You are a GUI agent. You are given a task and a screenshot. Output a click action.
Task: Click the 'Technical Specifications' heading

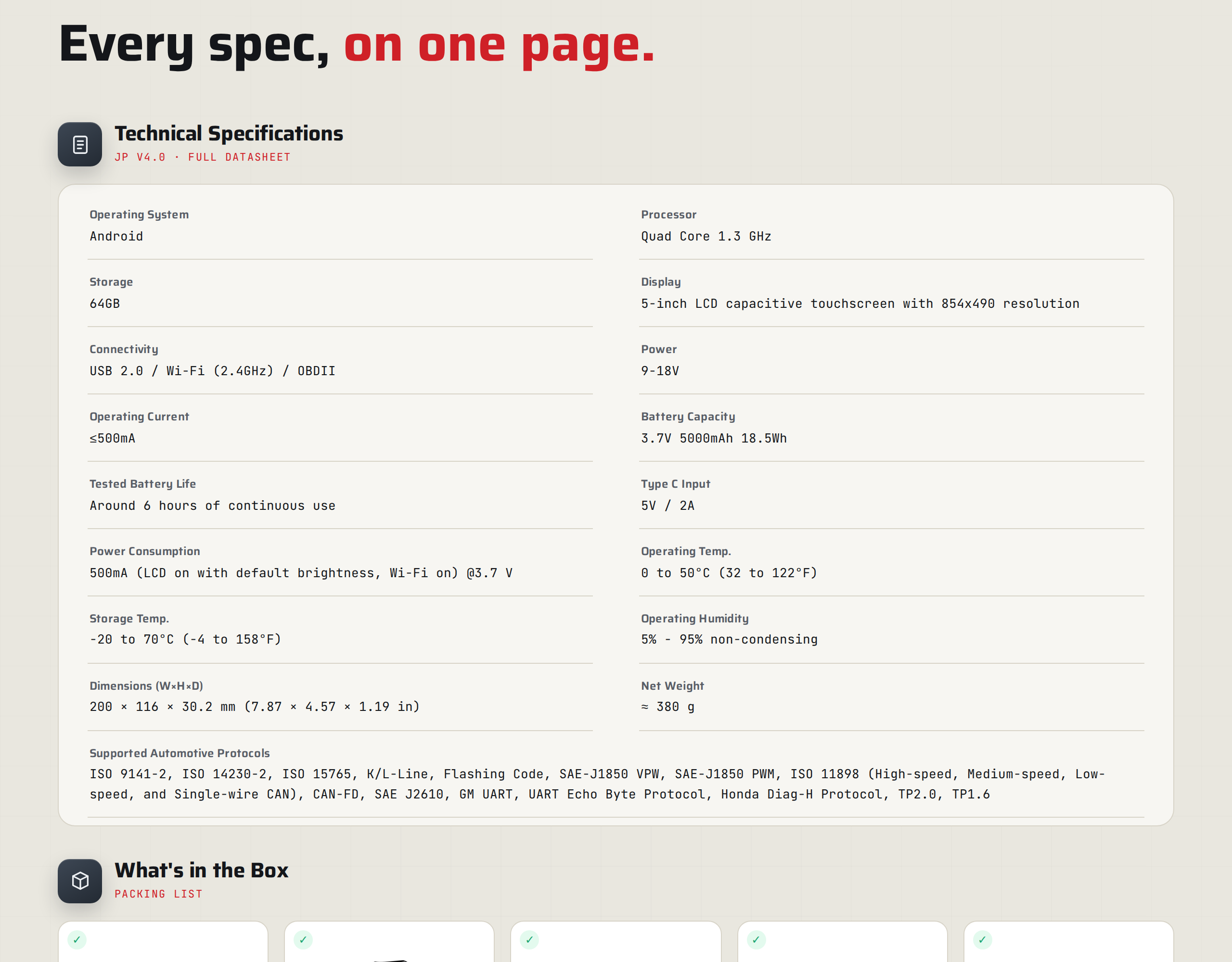tap(229, 134)
